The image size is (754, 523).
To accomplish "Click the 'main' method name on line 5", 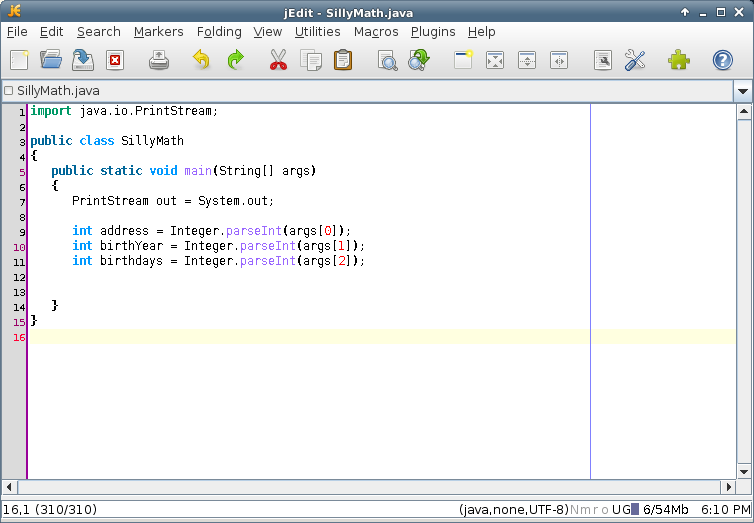I will coord(198,171).
